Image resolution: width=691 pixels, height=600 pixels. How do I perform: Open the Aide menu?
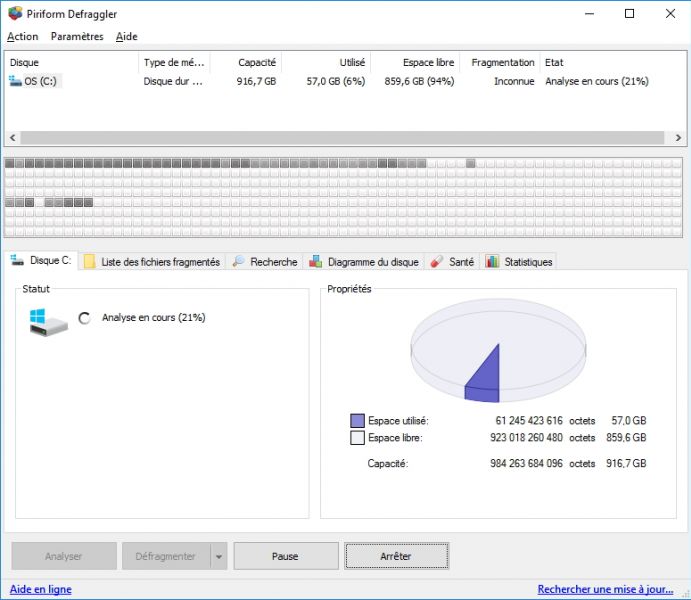pos(126,37)
